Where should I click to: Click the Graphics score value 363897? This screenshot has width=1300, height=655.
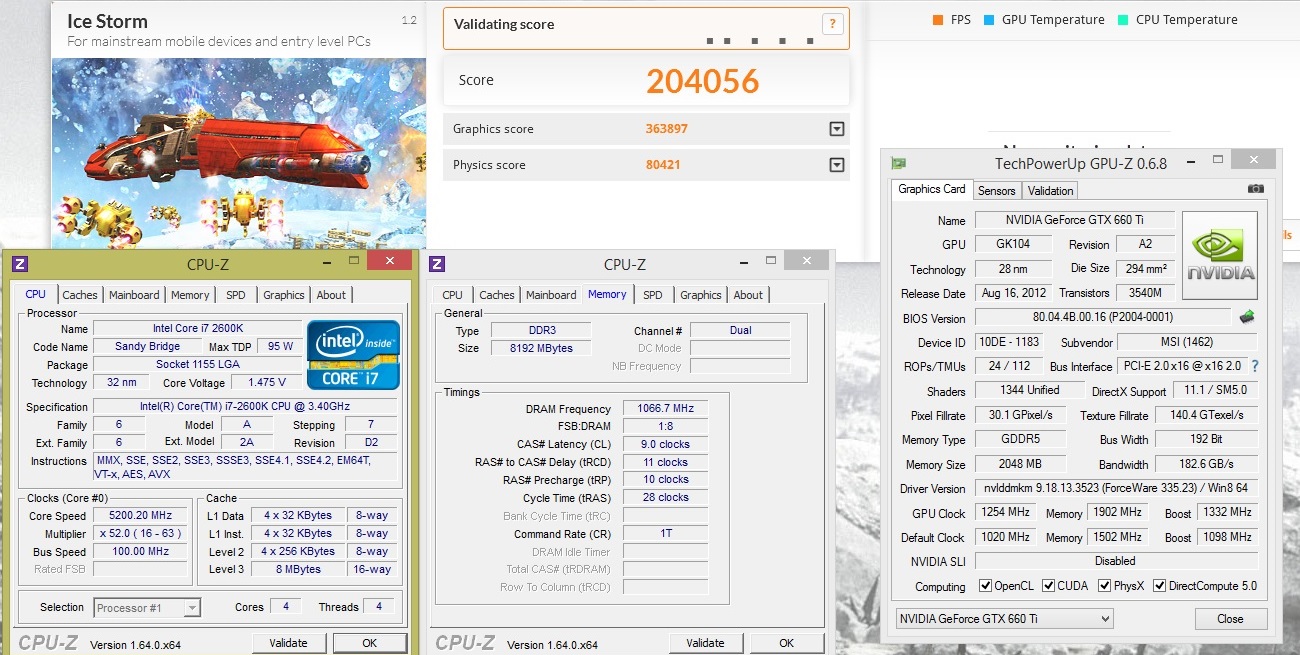pos(667,129)
